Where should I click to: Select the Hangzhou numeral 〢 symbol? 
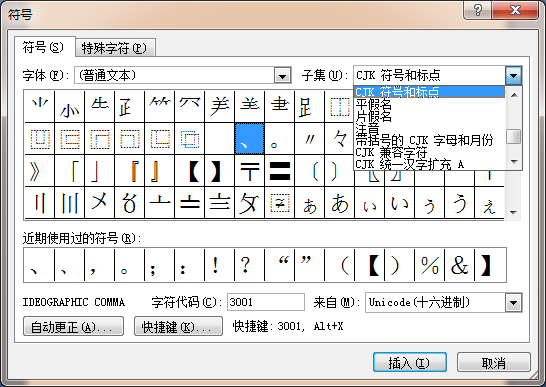click(39, 203)
